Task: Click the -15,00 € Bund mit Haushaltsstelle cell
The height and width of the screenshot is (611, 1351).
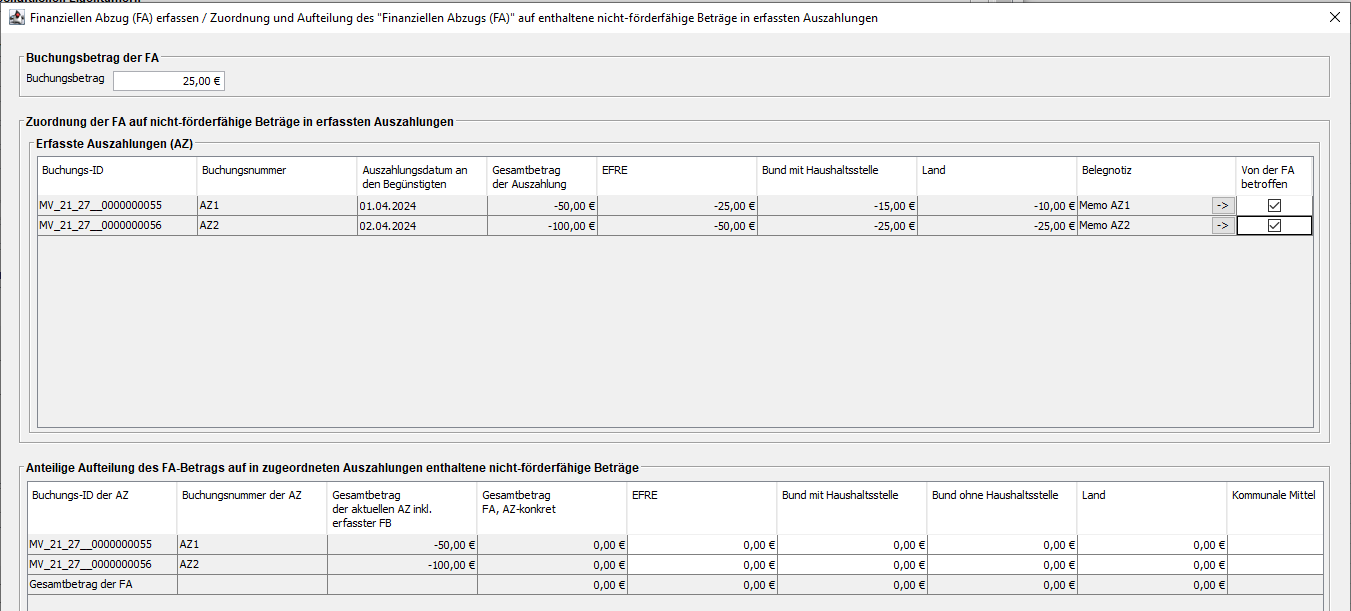Action: coord(837,205)
